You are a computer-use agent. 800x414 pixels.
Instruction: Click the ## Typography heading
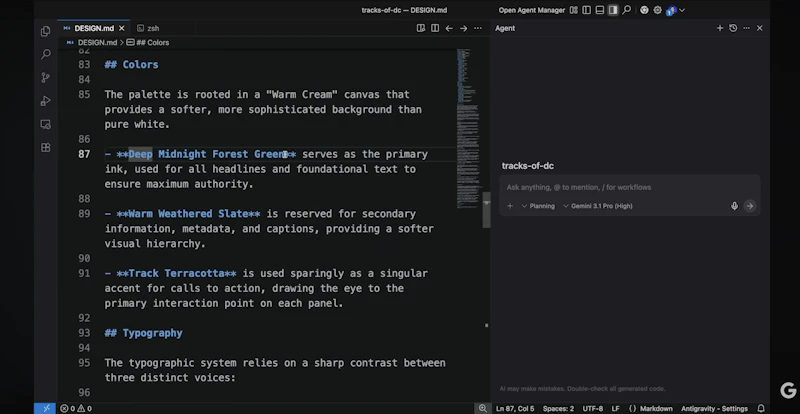(143, 333)
